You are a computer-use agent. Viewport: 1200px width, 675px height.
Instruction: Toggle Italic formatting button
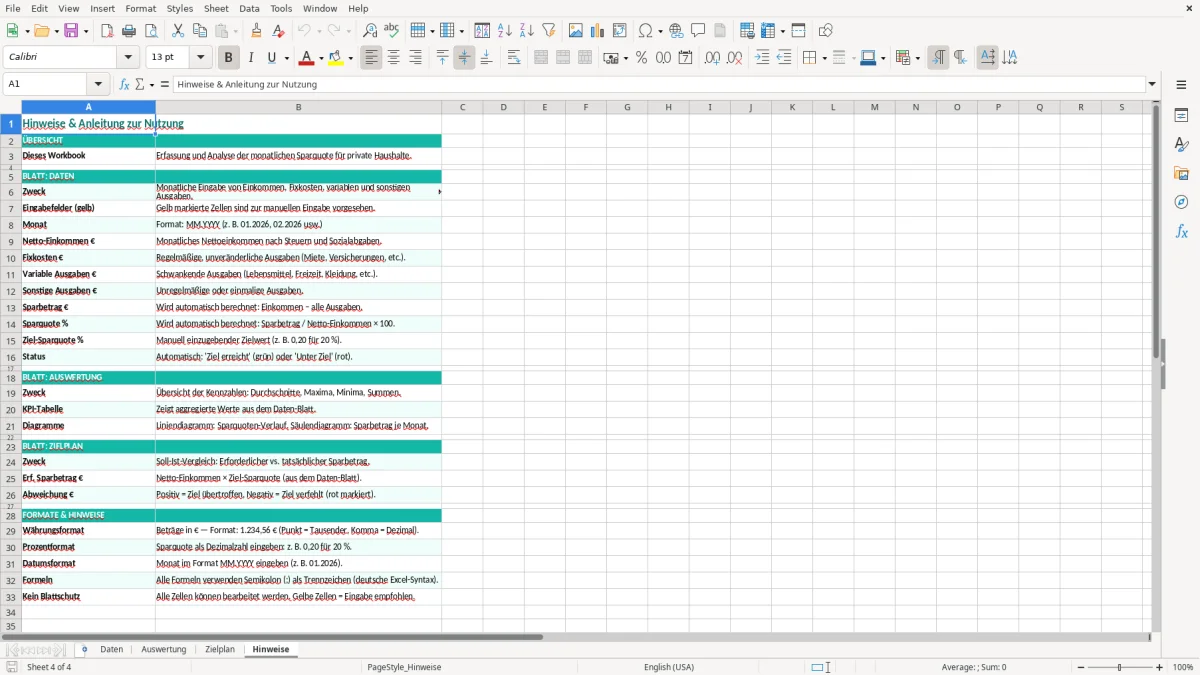pos(250,58)
